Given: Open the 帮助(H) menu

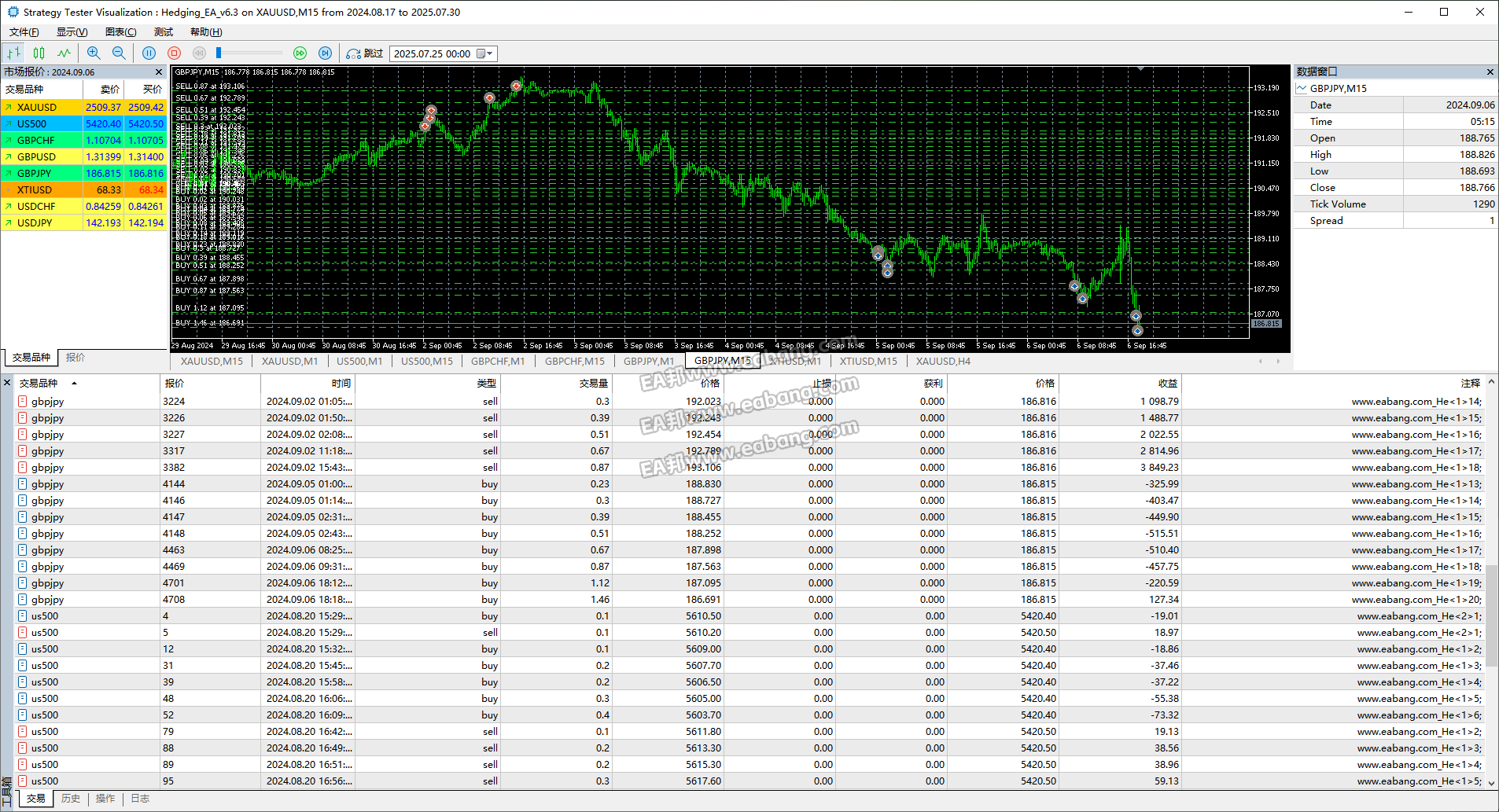Looking at the screenshot, I should [x=206, y=32].
